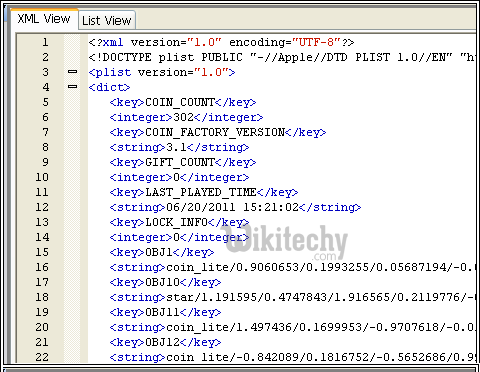This screenshot has height=372, width=480.
Task: Select the GIFT_COUNT key line
Action: pos(183,162)
